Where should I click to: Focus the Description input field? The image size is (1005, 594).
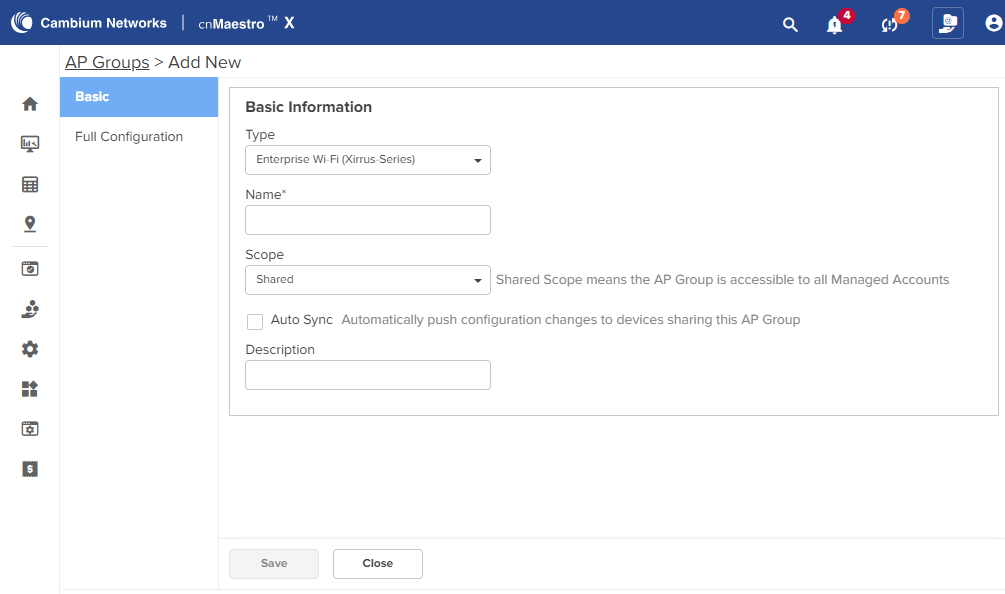[x=368, y=375]
